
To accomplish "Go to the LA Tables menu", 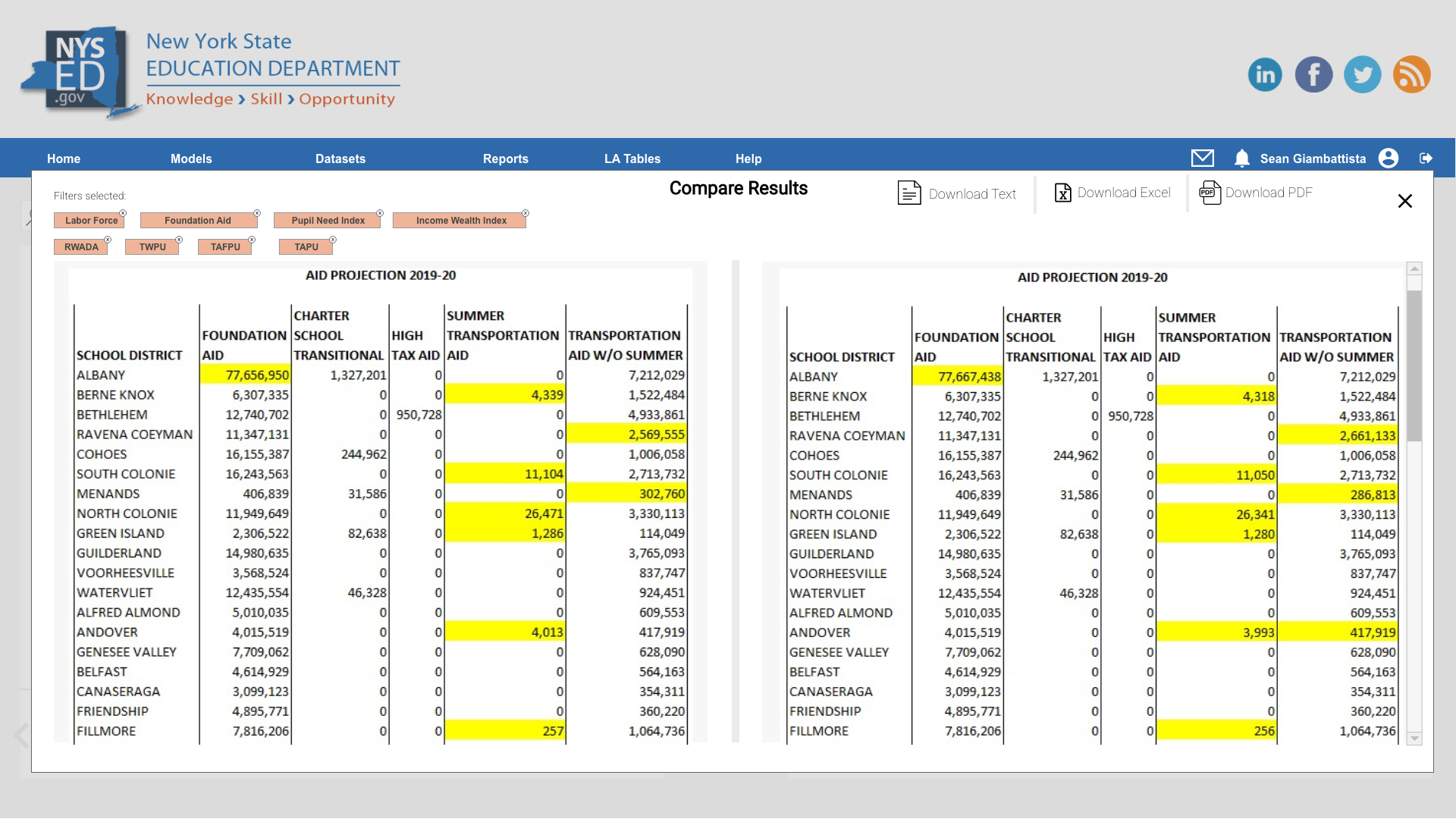I will (x=632, y=158).
